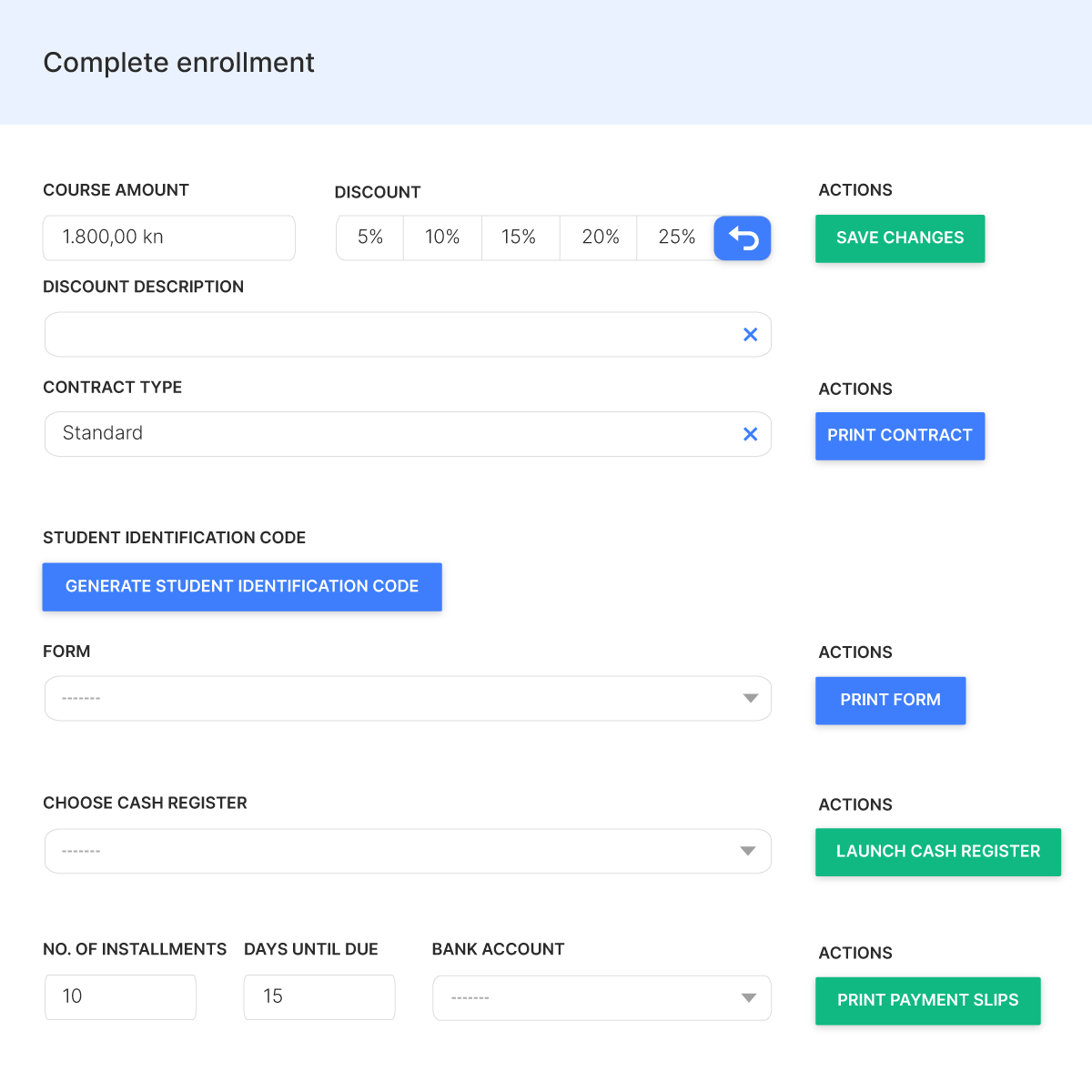Click the blue undo discount reset icon
The height and width of the screenshot is (1092, 1092).
click(743, 238)
